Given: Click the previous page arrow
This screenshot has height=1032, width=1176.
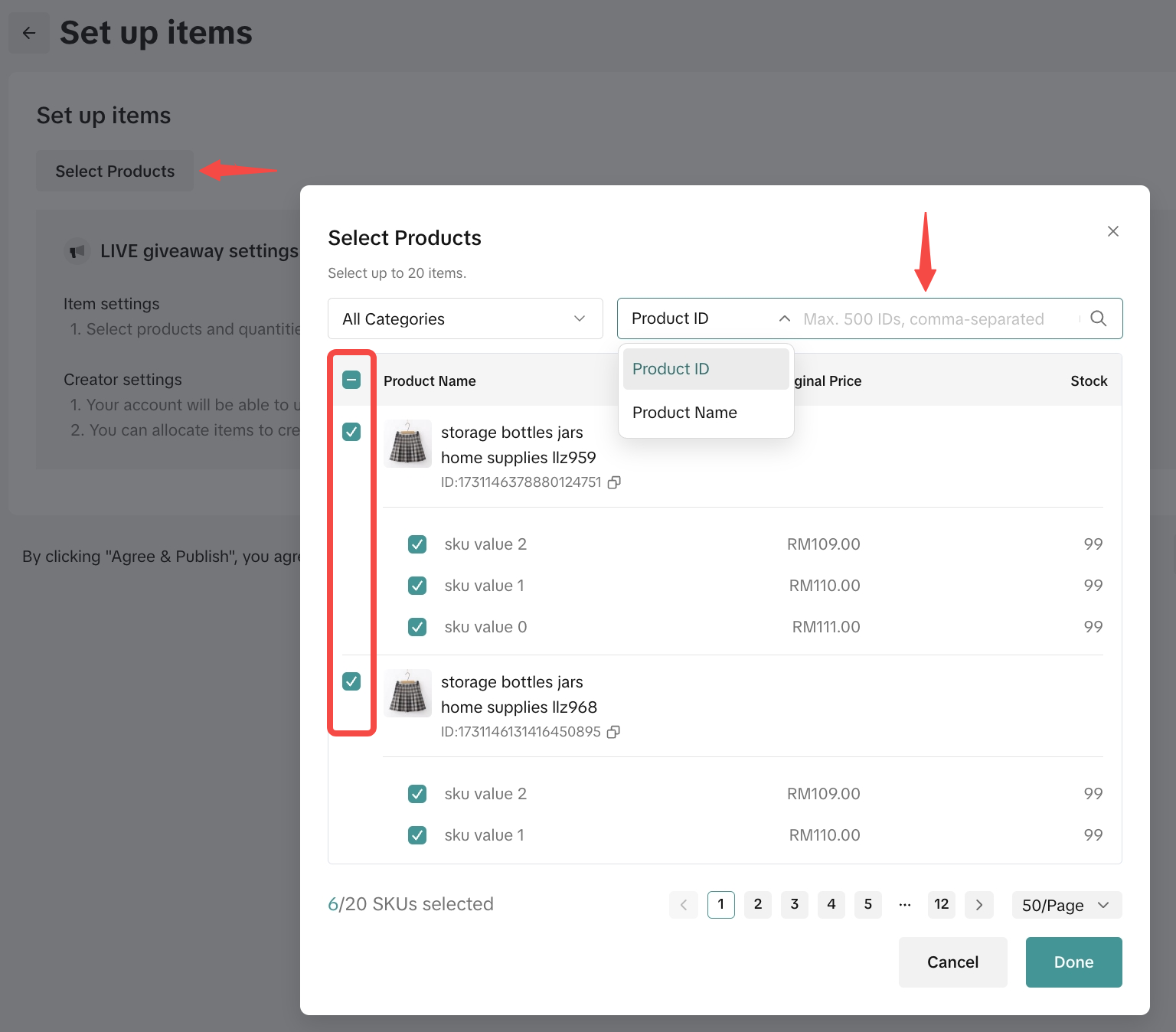Looking at the screenshot, I should click(683, 905).
